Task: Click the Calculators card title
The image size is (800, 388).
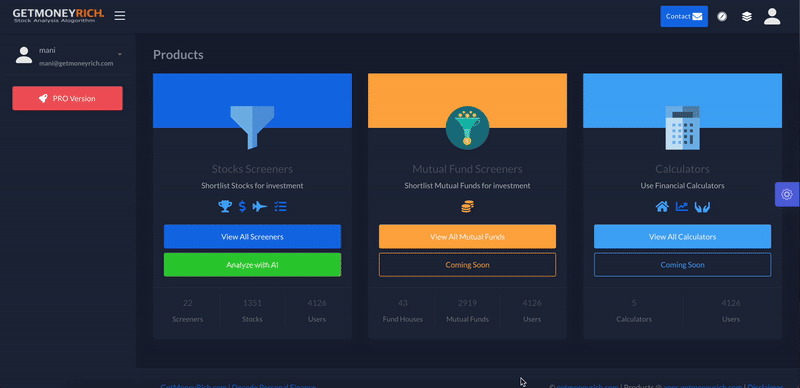Action: pyautogui.click(x=682, y=169)
